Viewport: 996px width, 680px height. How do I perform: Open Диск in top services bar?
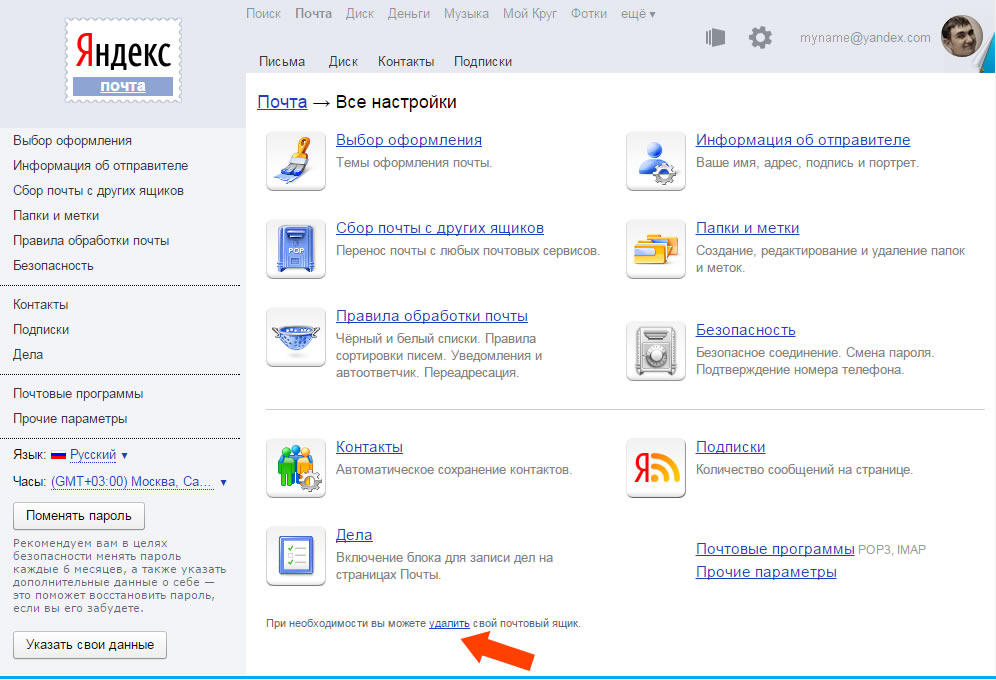[360, 13]
